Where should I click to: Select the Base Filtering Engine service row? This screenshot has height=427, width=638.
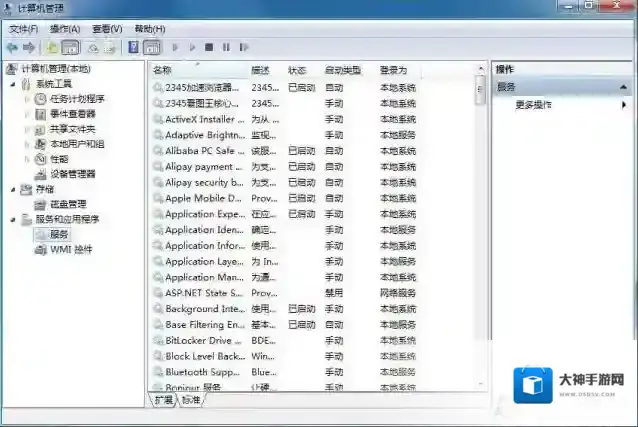click(285, 325)
